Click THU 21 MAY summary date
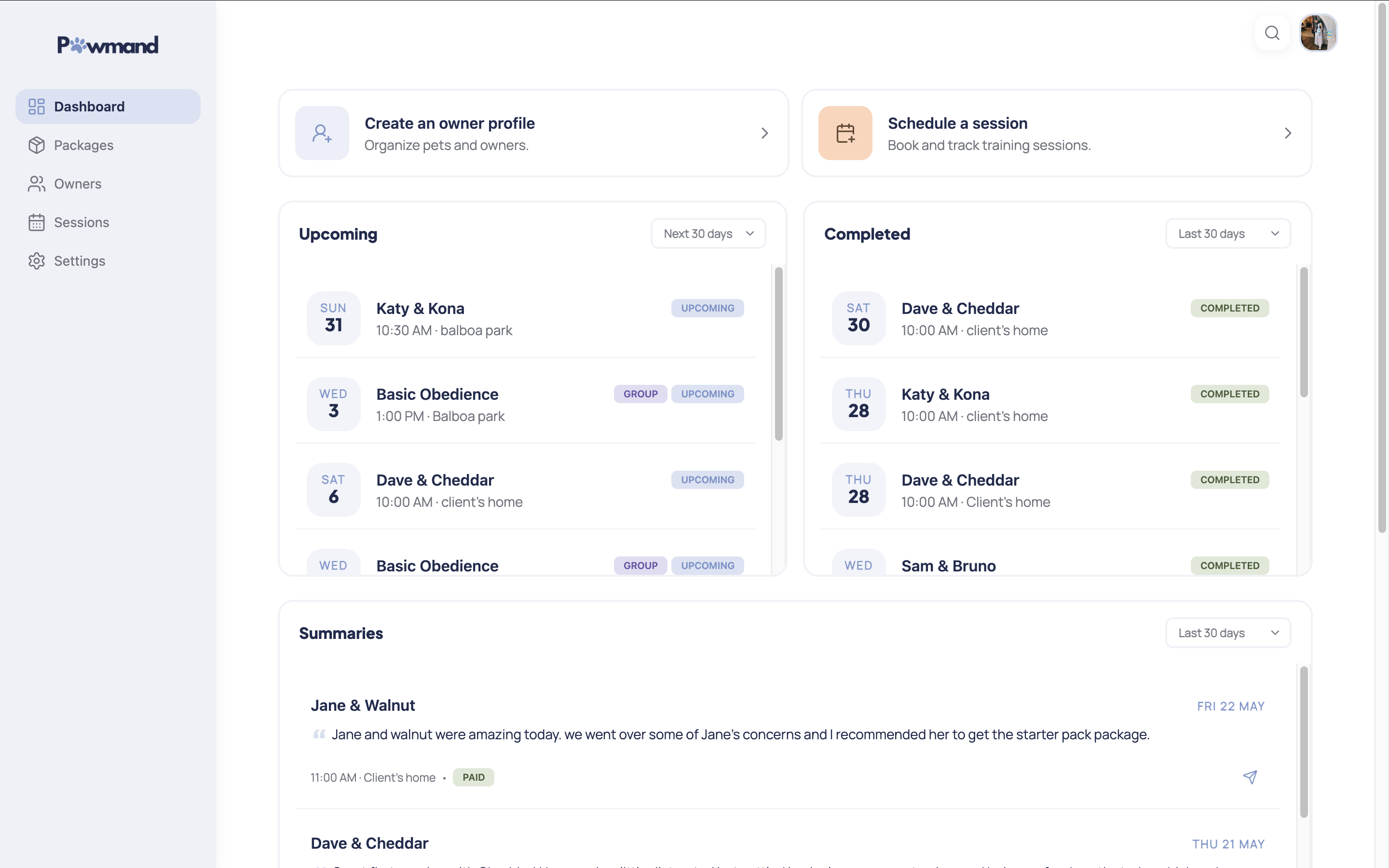Image resolution: width=1389 pixels, height=868 pixels. click(1228, 844)
